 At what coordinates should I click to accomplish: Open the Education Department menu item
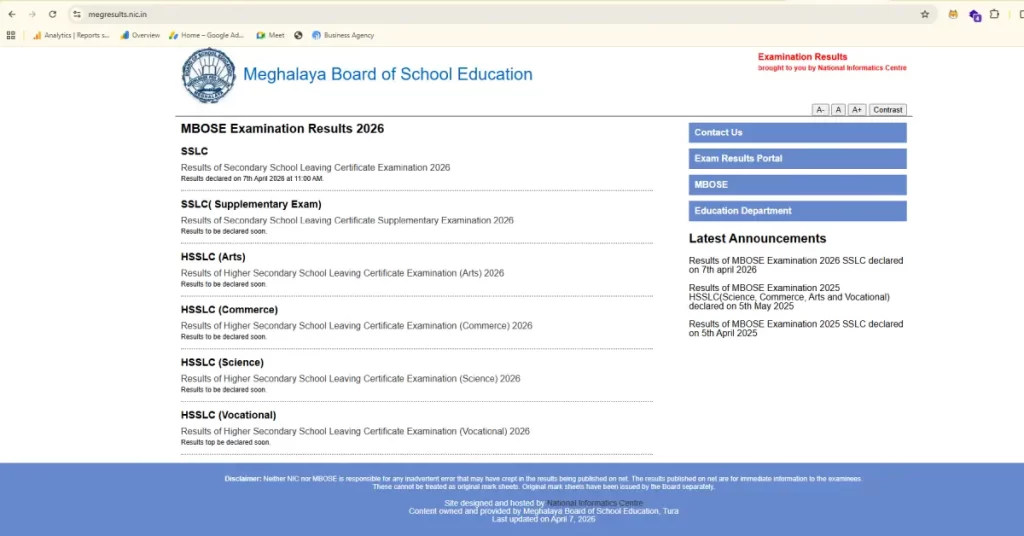click(797, 211)
